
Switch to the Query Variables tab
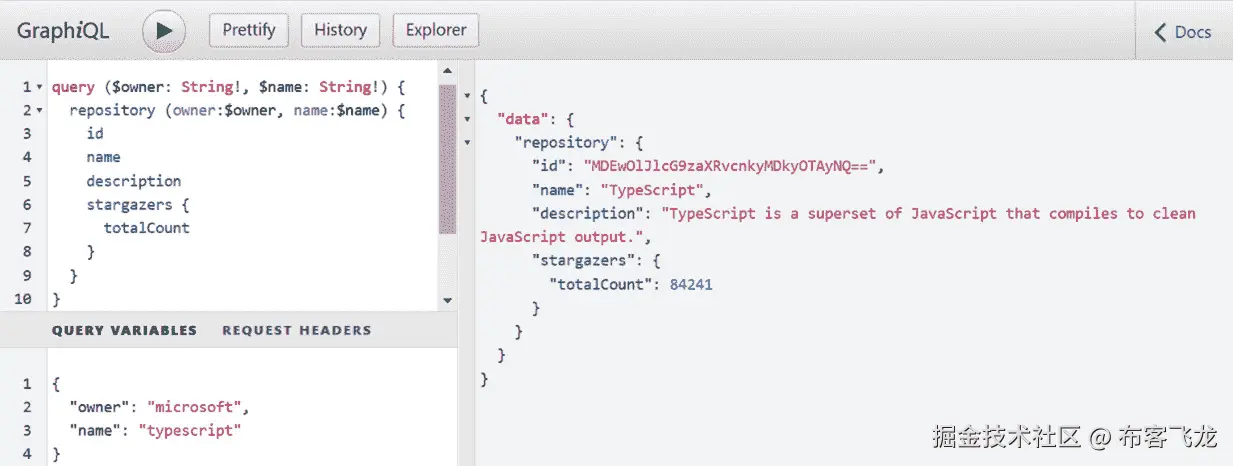click(124, 330)
